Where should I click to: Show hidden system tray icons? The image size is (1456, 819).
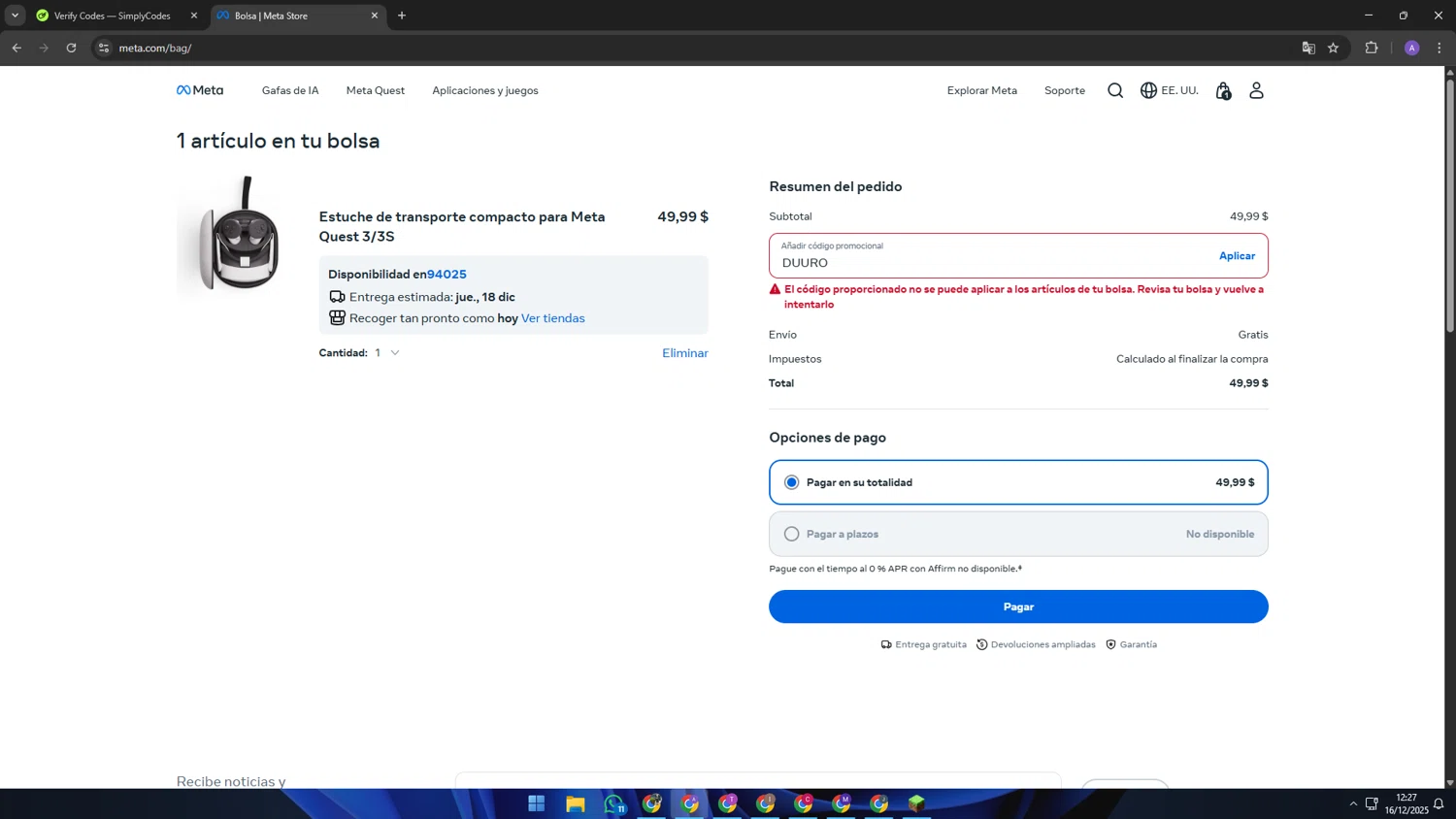[x=1353, y=803]
